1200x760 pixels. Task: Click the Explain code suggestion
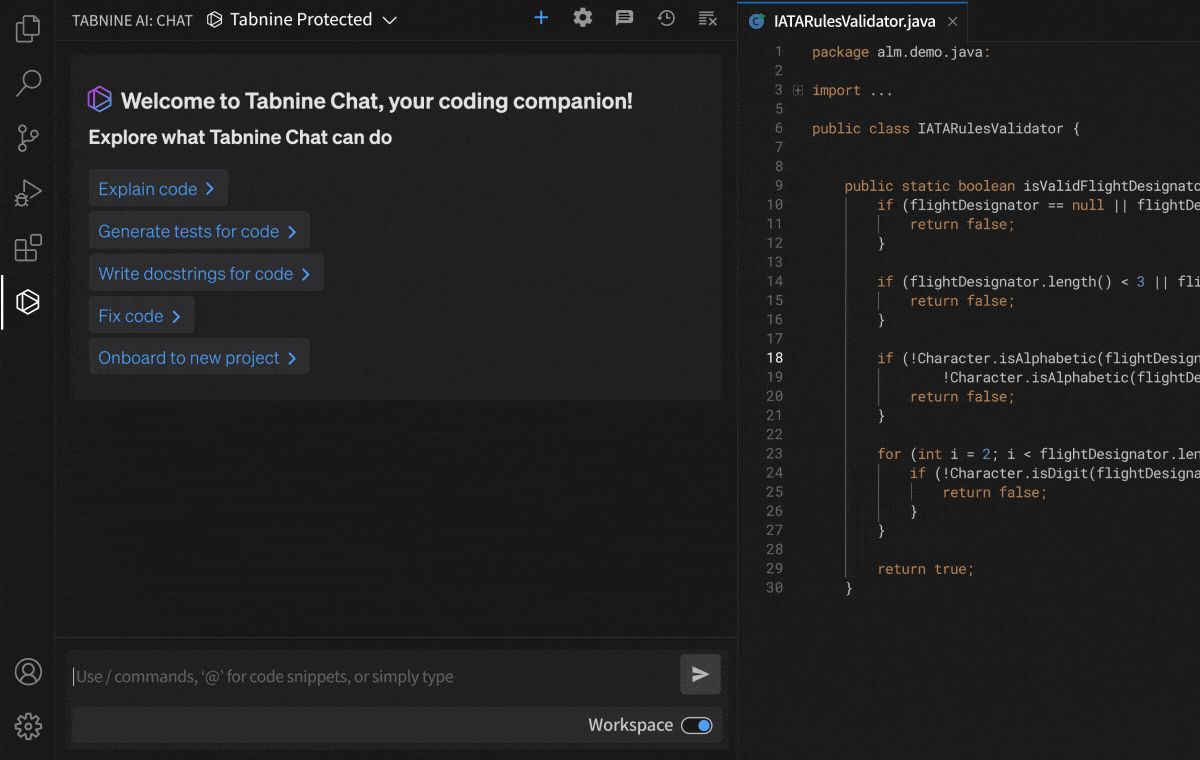(x=157, y=189)
